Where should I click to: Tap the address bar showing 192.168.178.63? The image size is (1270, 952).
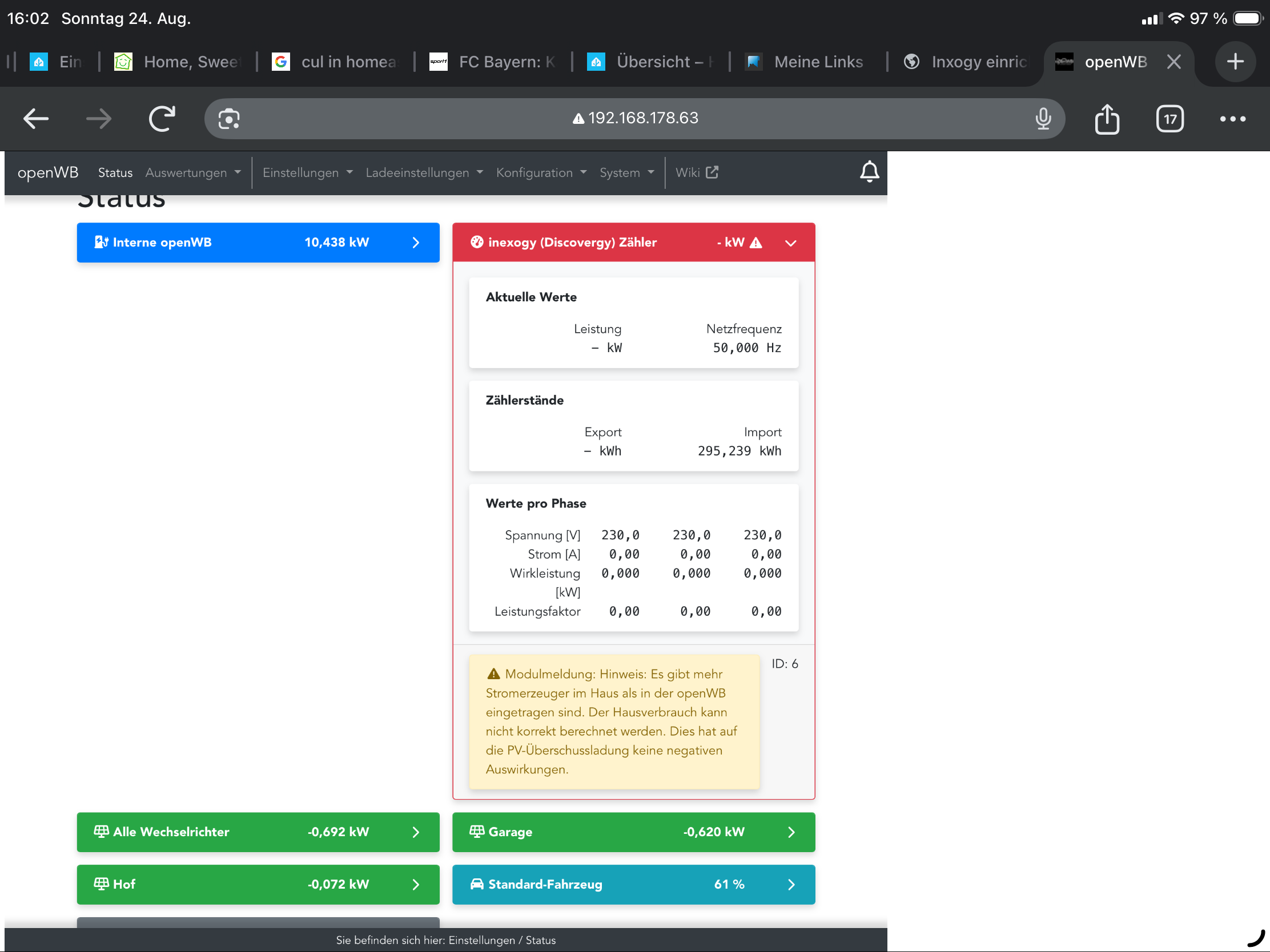(x=634, y=119)
